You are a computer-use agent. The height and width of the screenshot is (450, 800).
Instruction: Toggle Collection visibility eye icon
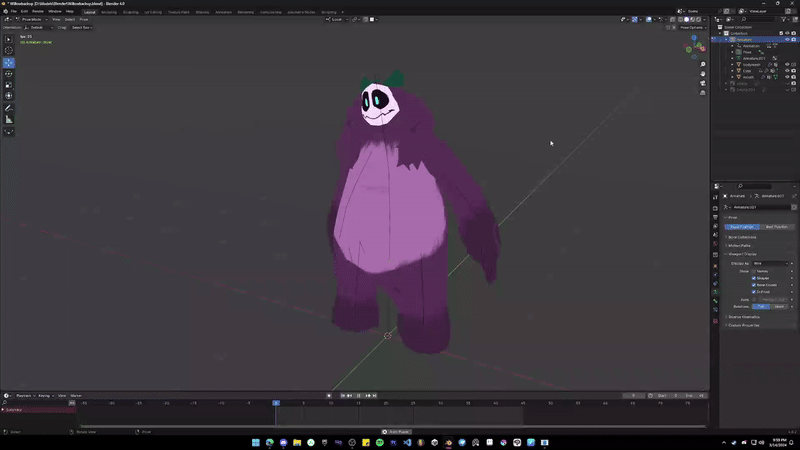(787, 33)
